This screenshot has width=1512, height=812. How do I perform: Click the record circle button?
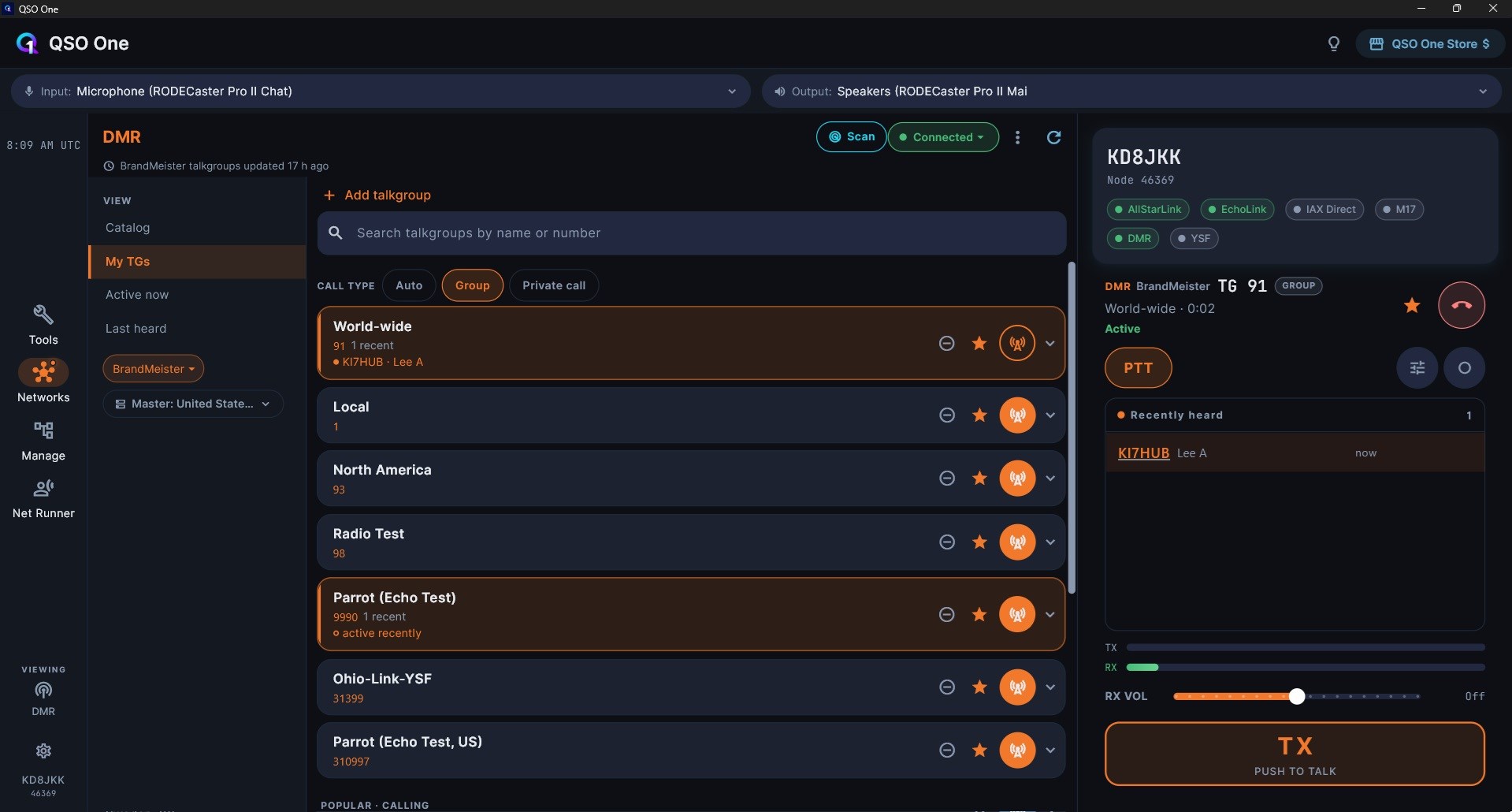pyautogui.click(x=1464, y=367)
